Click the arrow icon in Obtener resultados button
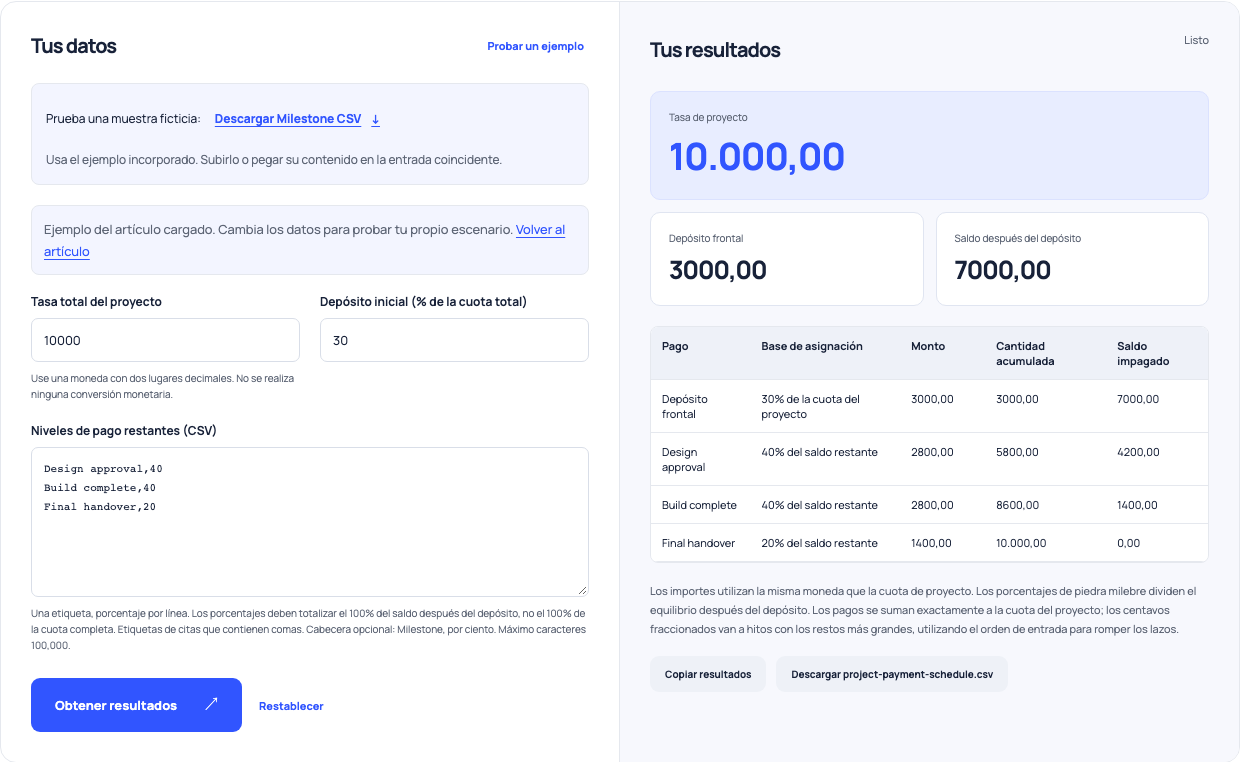 pos(211,705)
